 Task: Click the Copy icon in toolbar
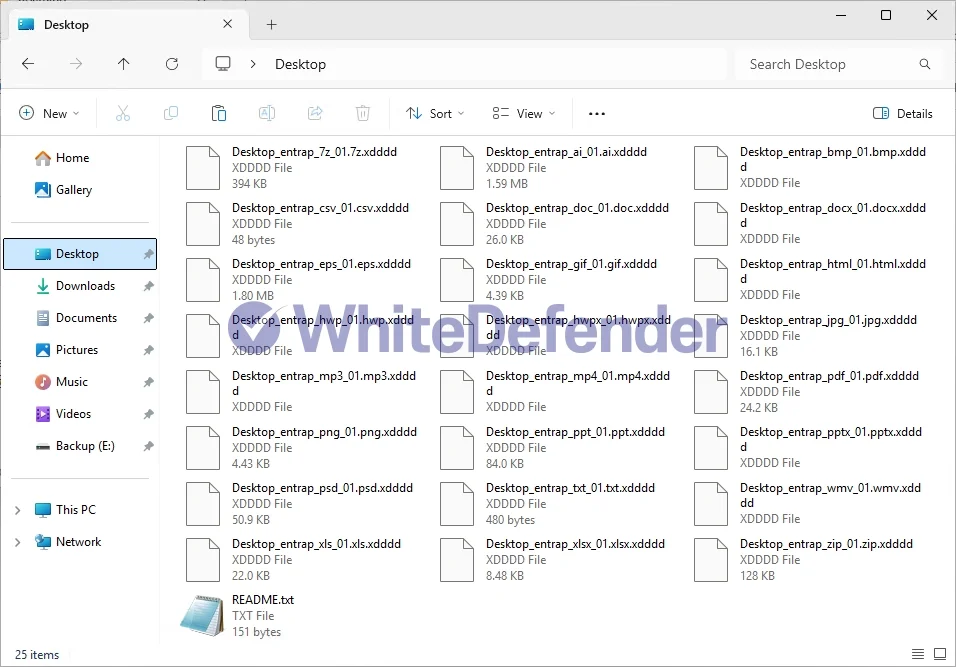(171, 114)
